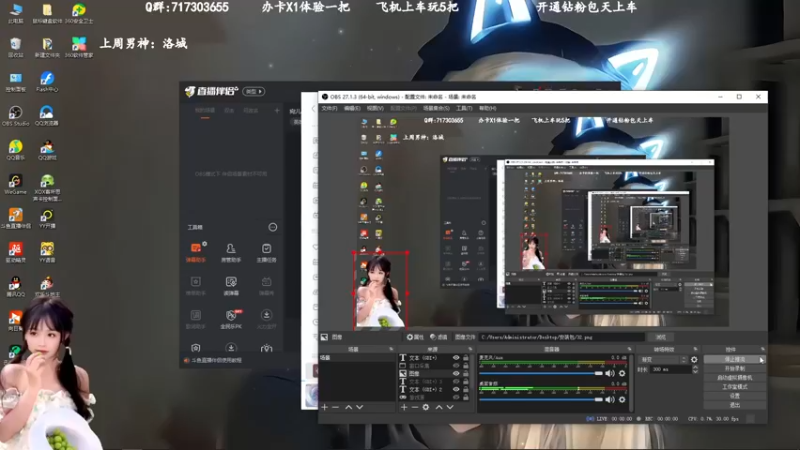Adjust the 麦克风/Aux volume slider

click(541, 373)
